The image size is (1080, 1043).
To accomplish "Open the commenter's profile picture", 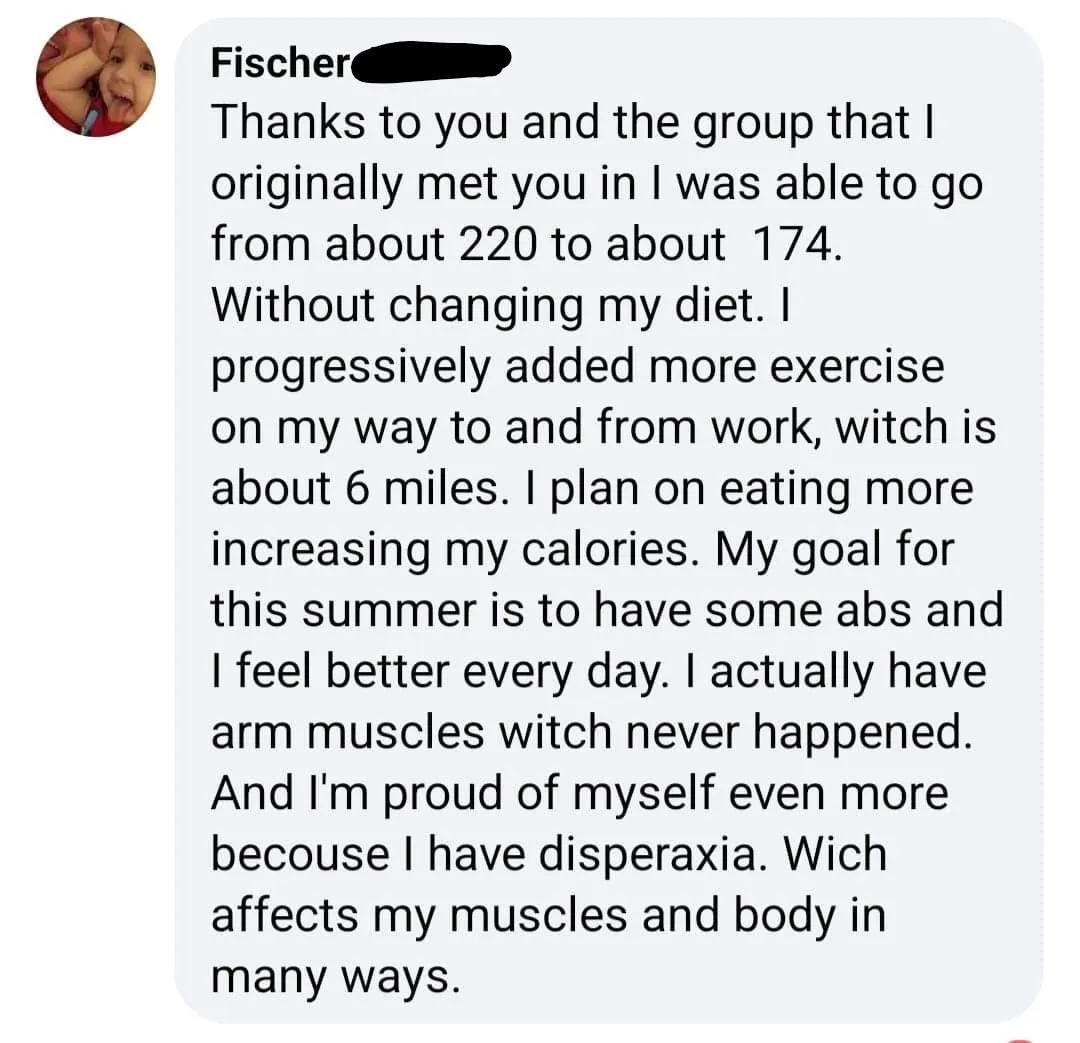I will pos(96,77).
